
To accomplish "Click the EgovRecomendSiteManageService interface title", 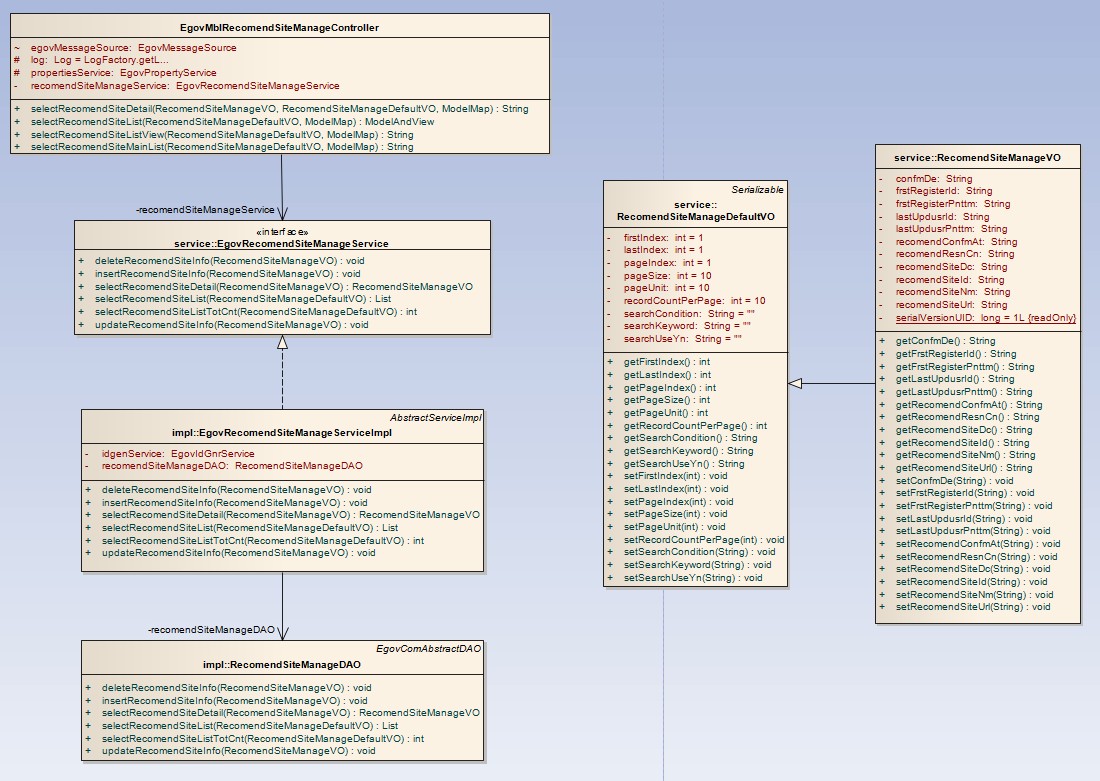I will (x=281, y=243).
